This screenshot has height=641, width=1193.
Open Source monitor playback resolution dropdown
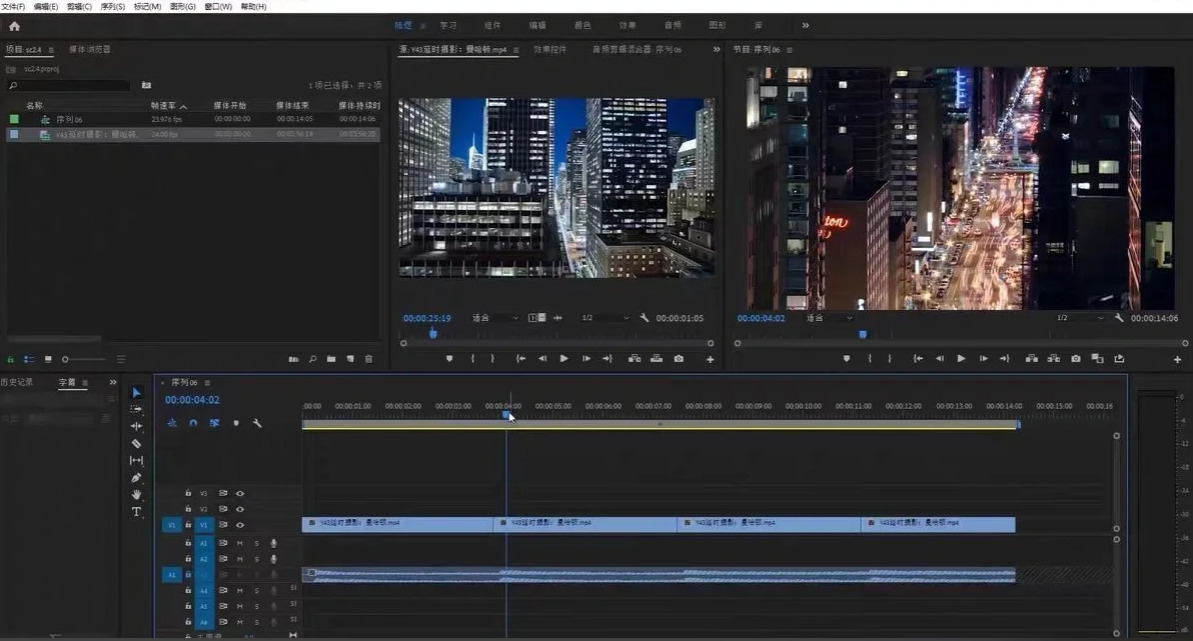(x=606, y=317)
